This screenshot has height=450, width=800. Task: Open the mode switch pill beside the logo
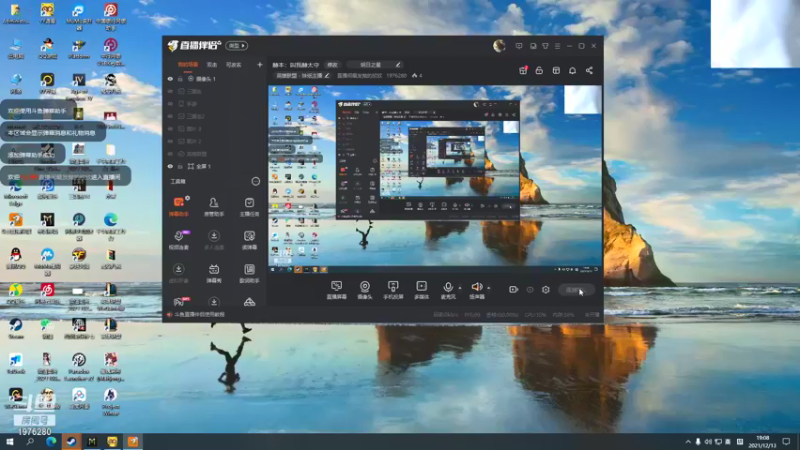click(x=237, y=46)
